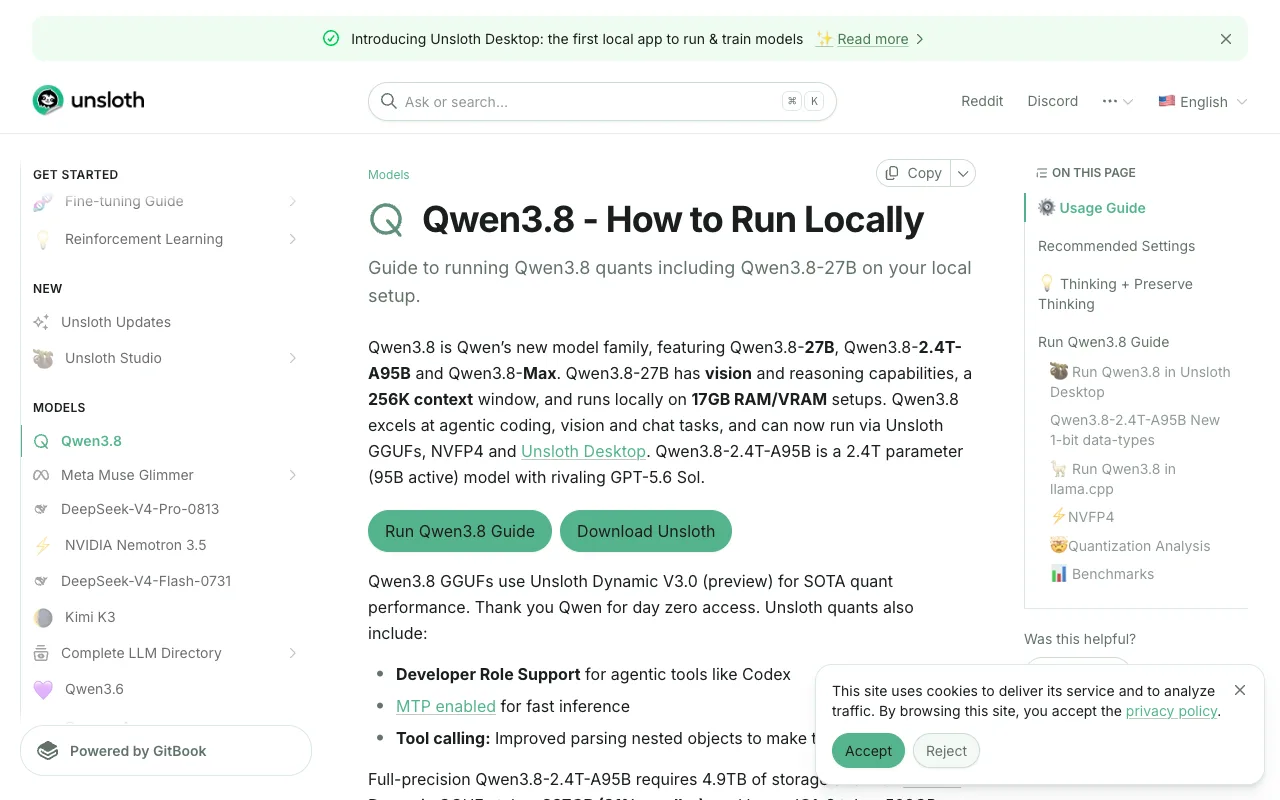The width and height of the screenshot is (1280, 800).
Task: Click the unsloth wordmark text
Action: 107,100
